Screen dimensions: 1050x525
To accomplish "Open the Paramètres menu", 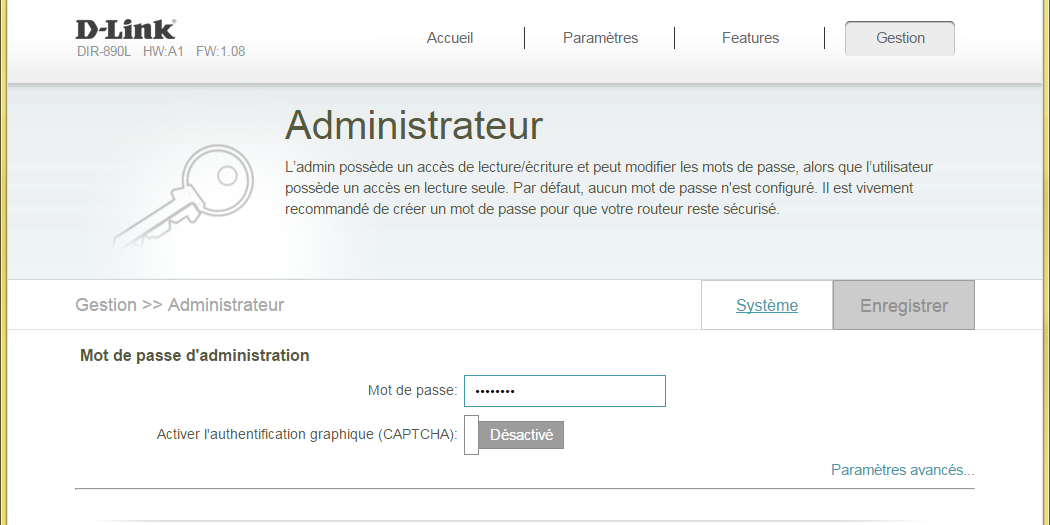I will [600, 38].
